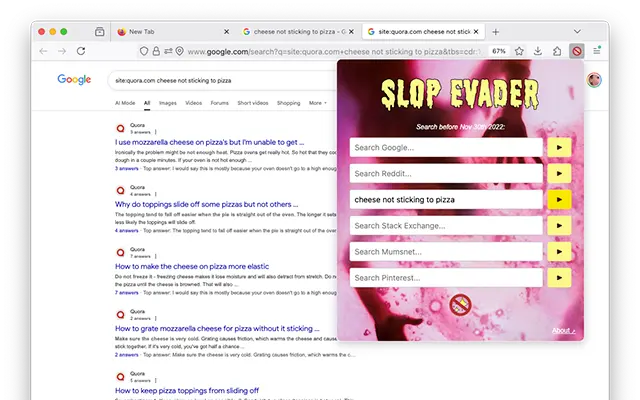Click '7 answers' link under elastic cheese result

(x=127, y=292)
